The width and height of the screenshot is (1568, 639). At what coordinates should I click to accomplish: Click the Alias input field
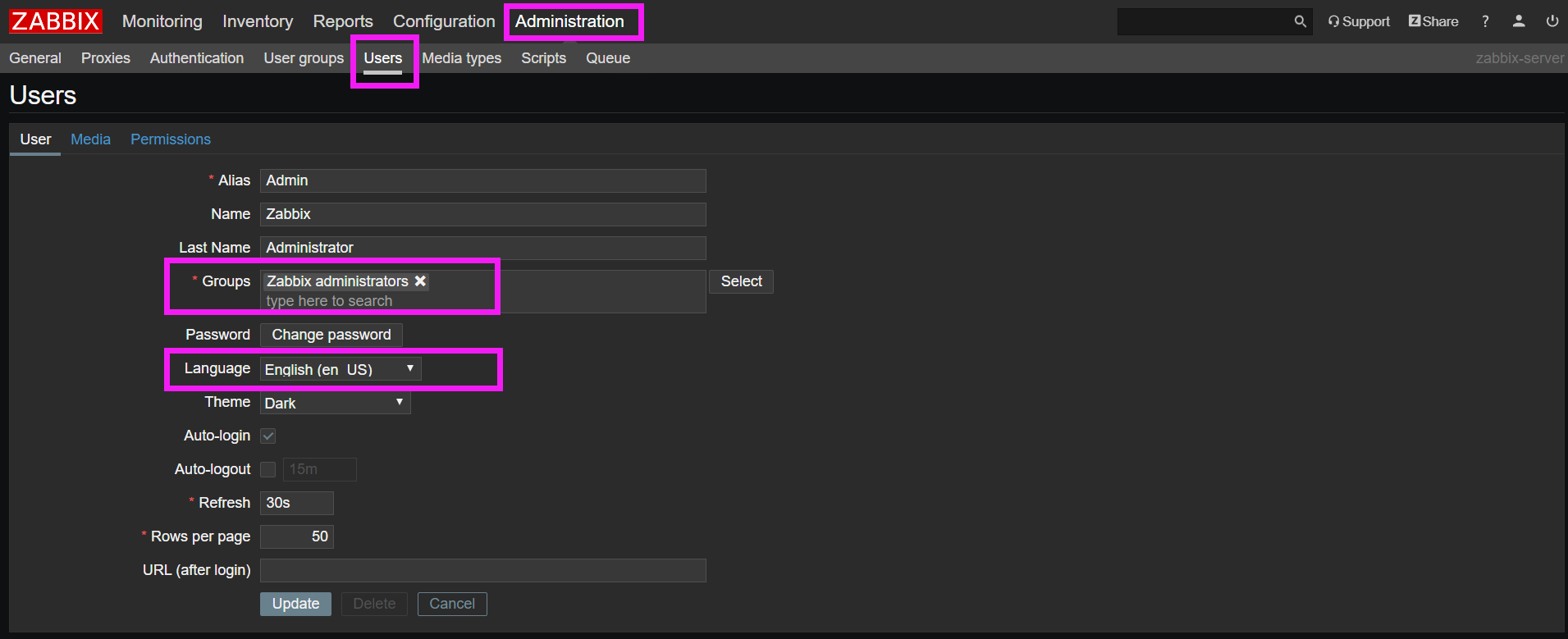pyautogui.click(x=483, y=180)
